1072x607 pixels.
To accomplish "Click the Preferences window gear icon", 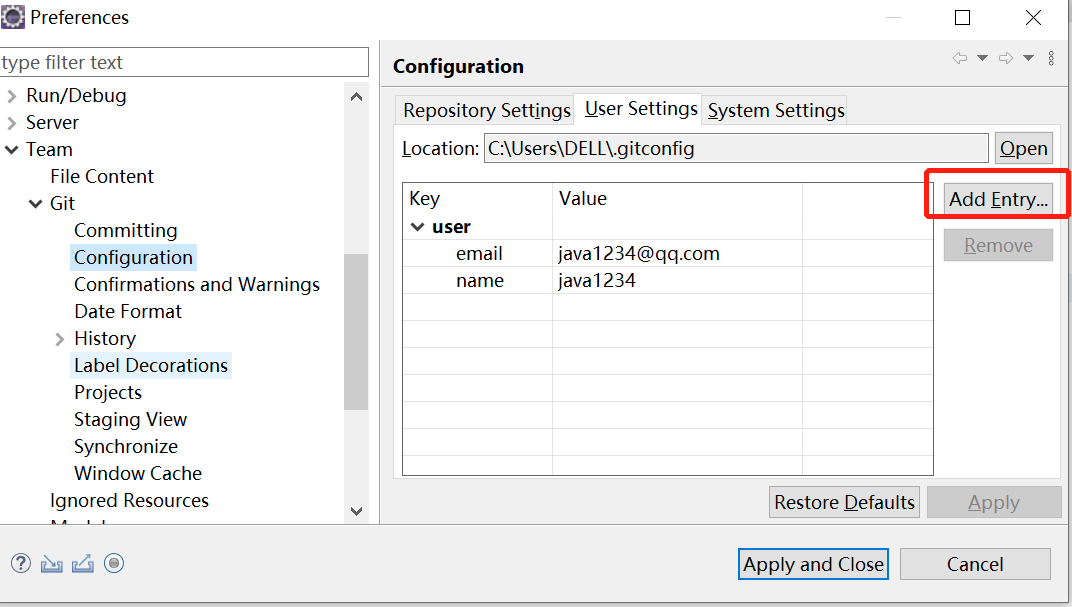I will pyautogui.click(x=13, y=17).
